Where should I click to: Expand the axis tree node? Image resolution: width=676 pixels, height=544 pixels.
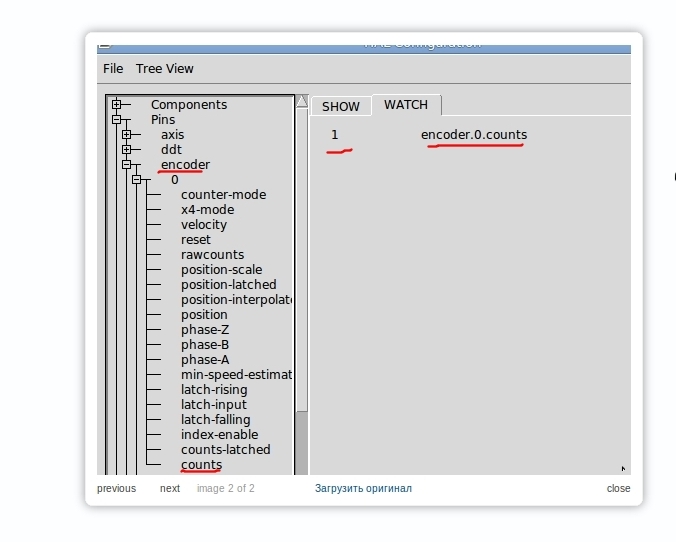[126, 134]
